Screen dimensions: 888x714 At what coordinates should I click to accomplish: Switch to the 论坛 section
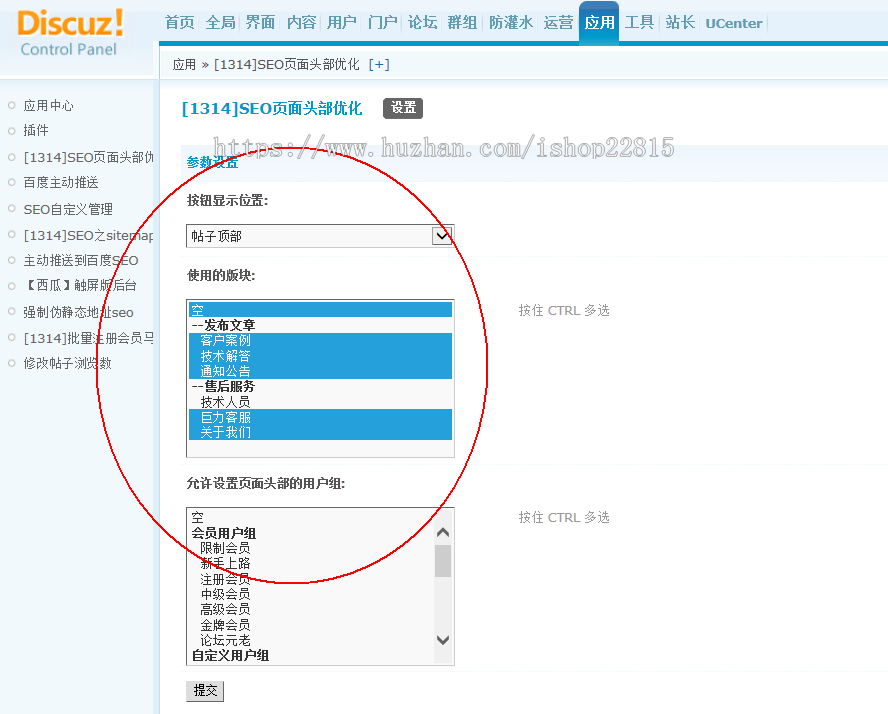pos(421,22)
